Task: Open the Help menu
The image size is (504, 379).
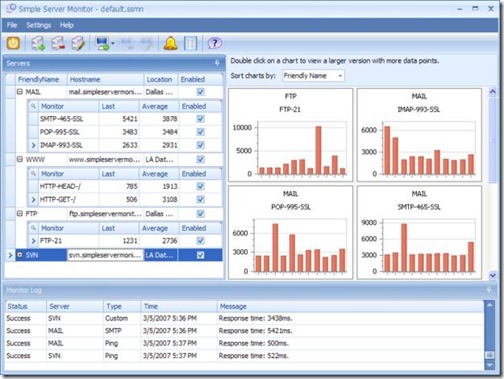Action: click(67, 25)
